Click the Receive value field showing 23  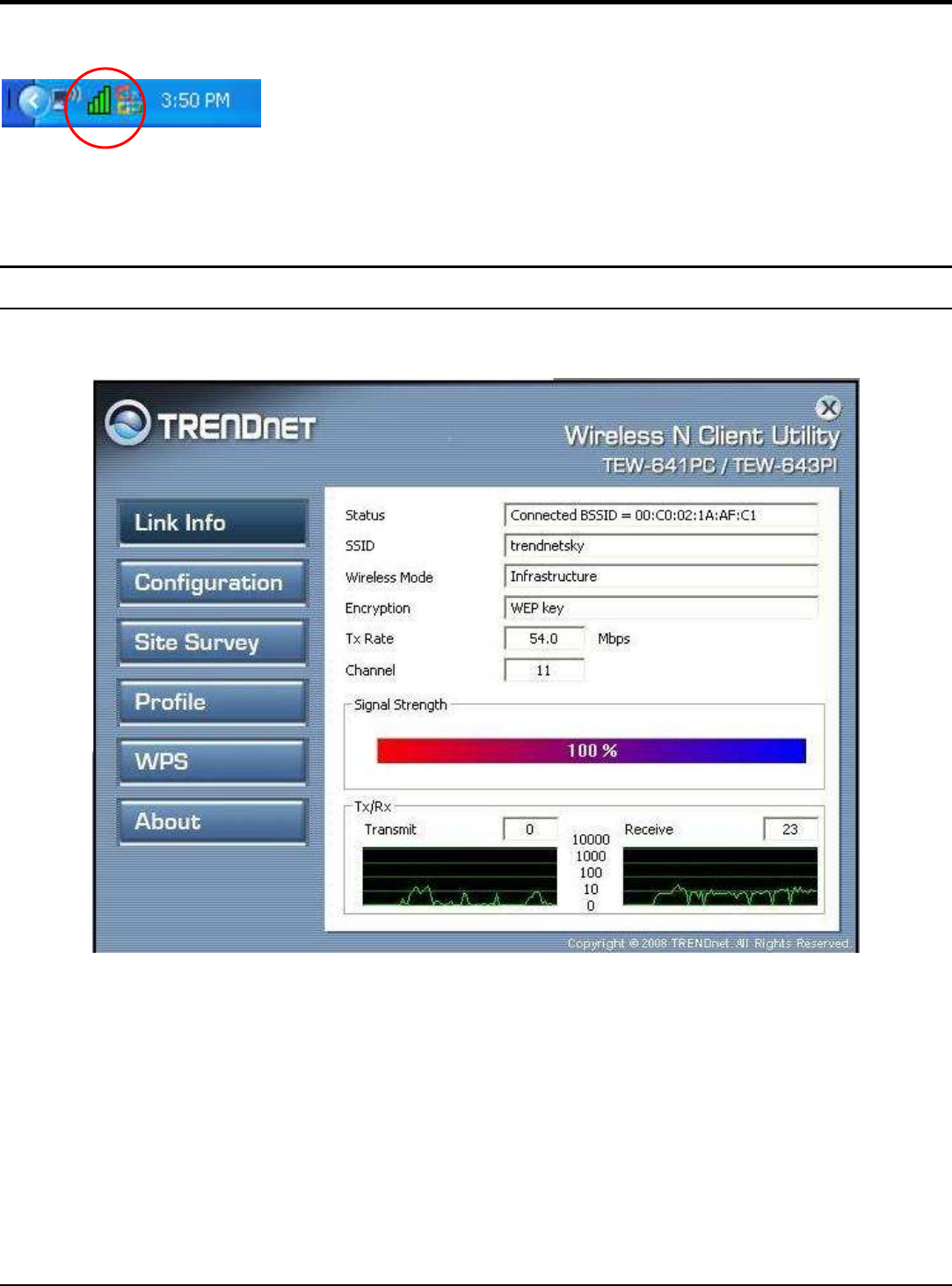(790, 829)
